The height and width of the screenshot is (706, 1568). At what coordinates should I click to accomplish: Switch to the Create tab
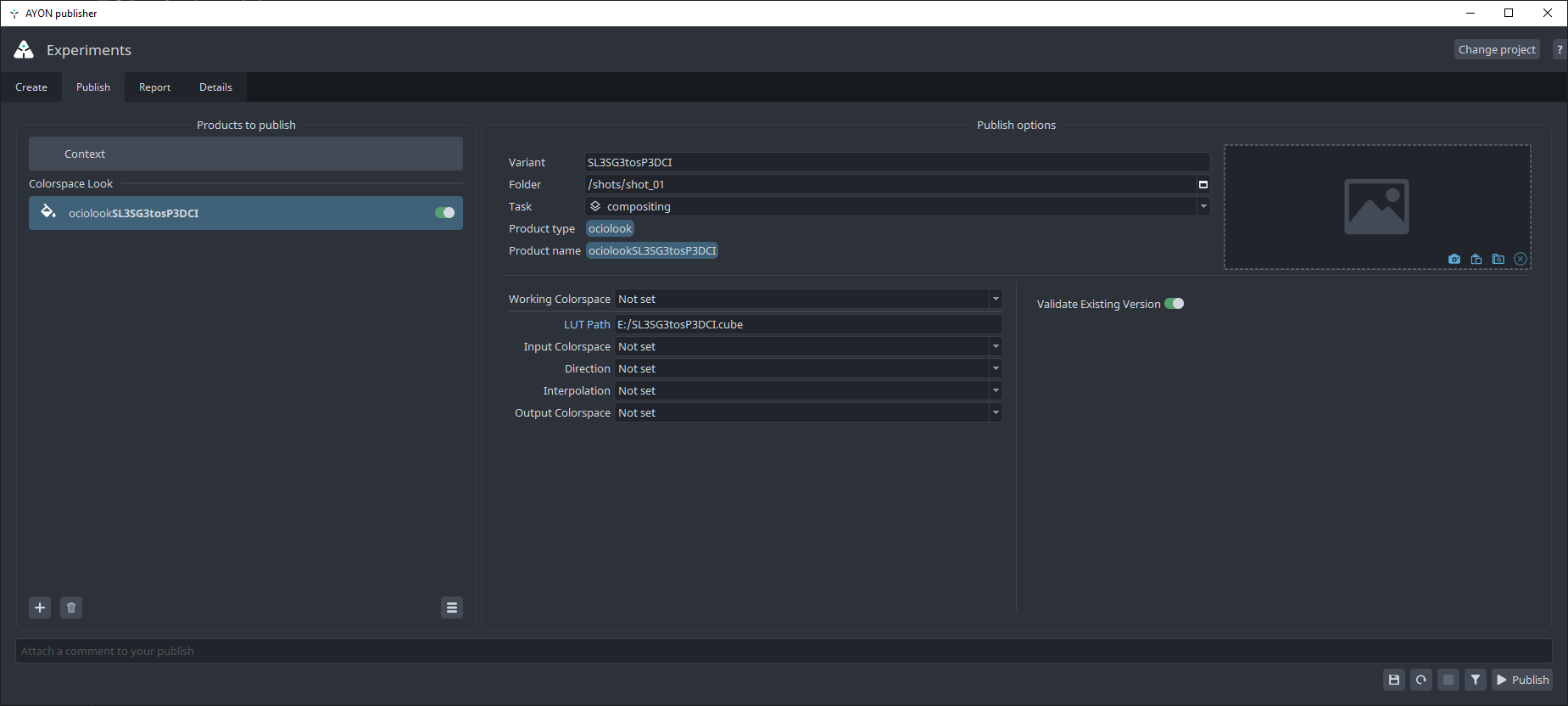31,87
